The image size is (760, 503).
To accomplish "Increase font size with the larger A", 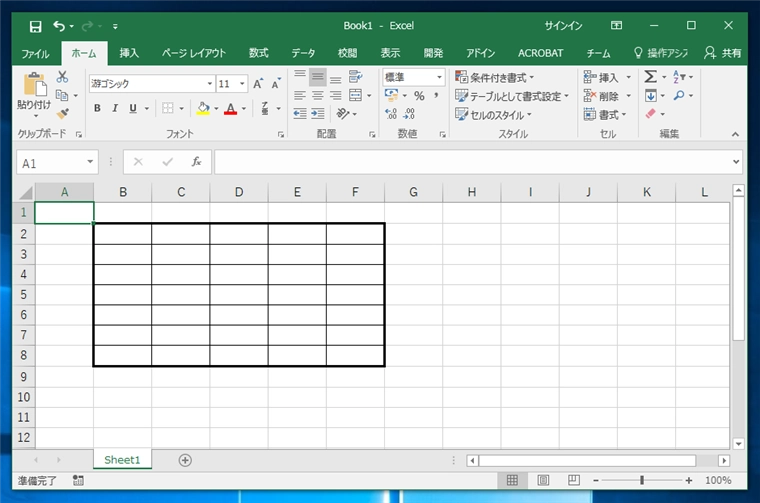I will 258,83.
